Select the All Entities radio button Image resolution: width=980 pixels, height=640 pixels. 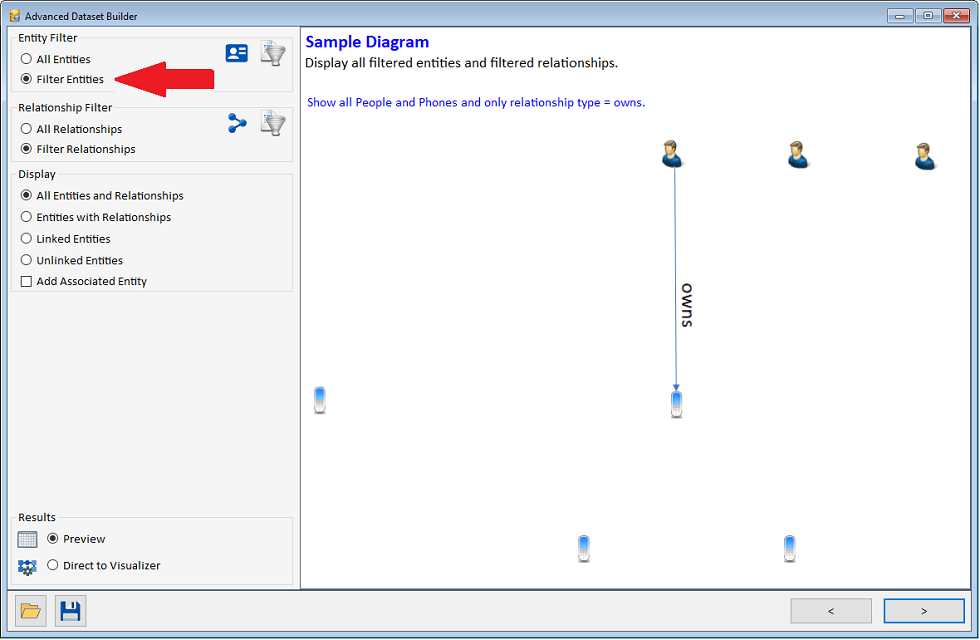coord(26,59)
